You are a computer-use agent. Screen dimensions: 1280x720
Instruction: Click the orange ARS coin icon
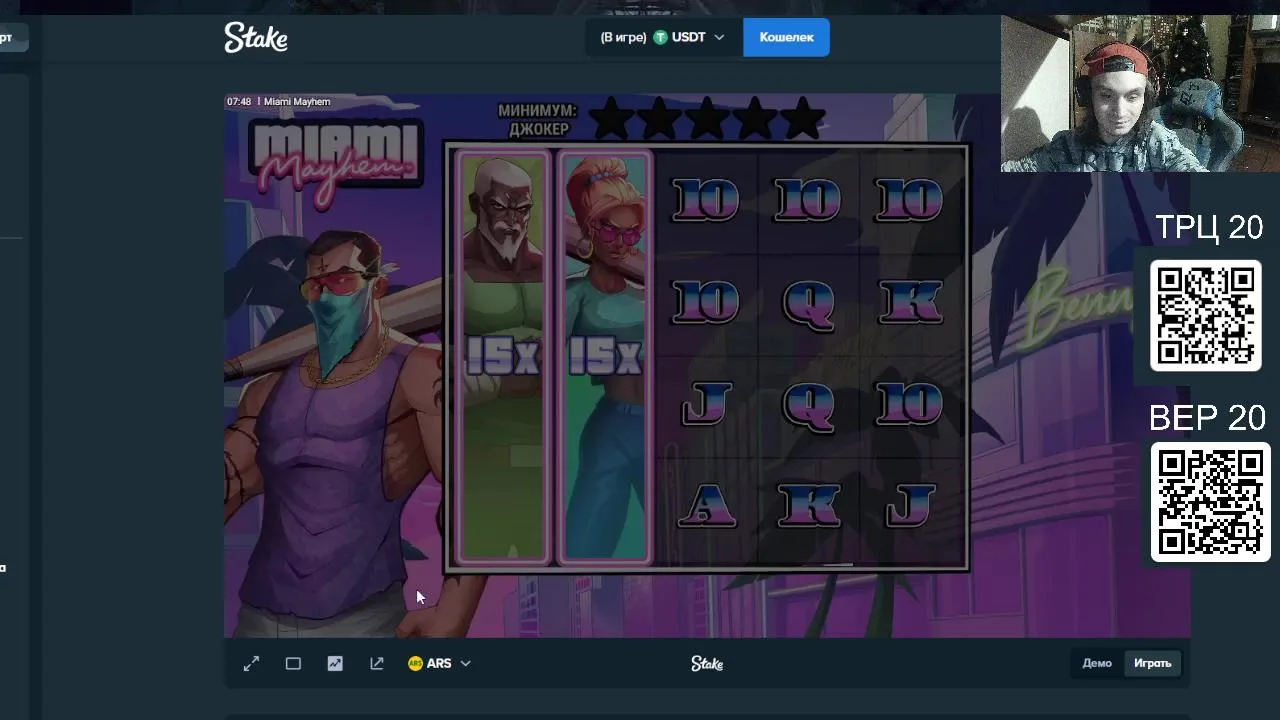click(415, 663)
